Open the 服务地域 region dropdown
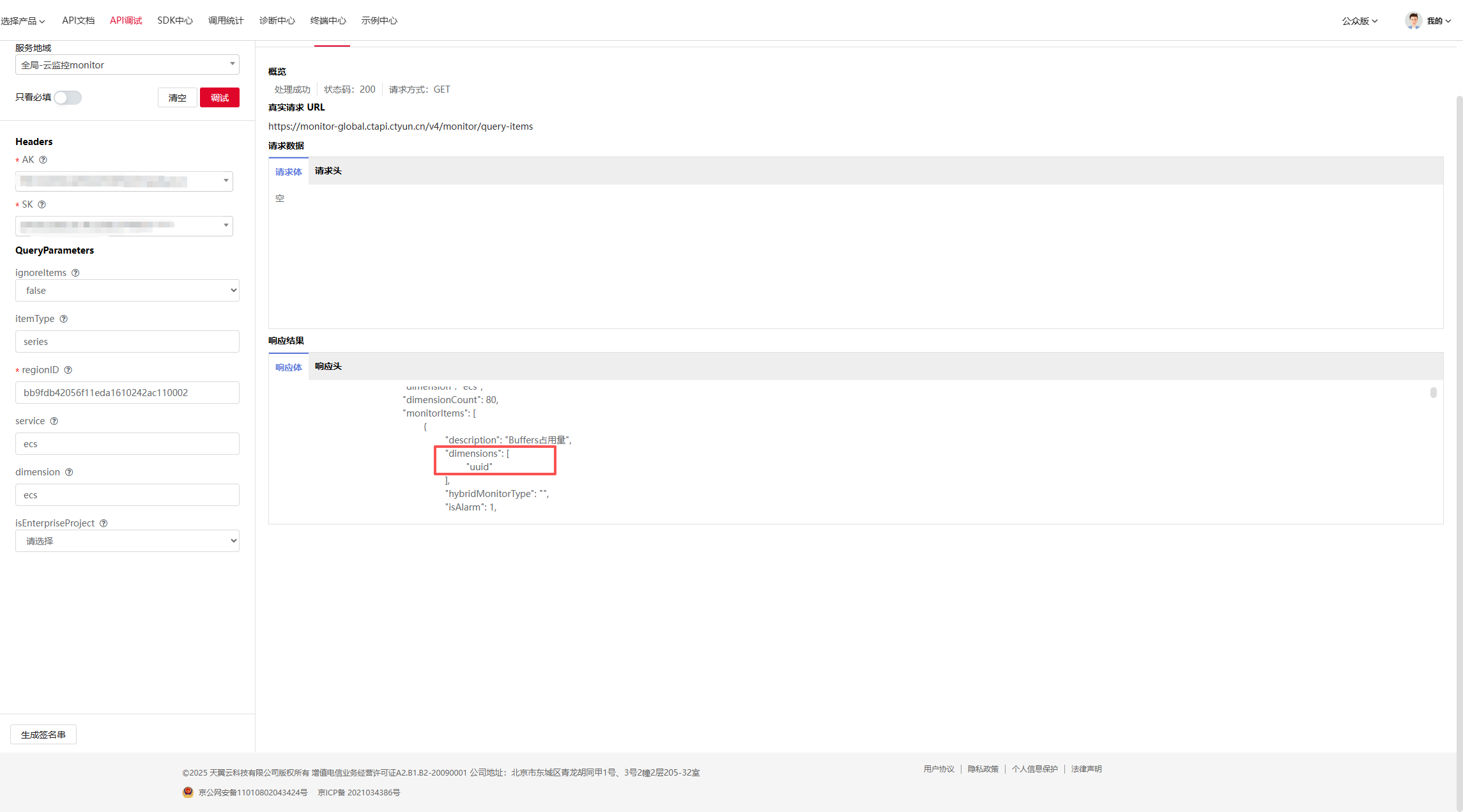Screen dimensions: 1463x812 (127, 65)
